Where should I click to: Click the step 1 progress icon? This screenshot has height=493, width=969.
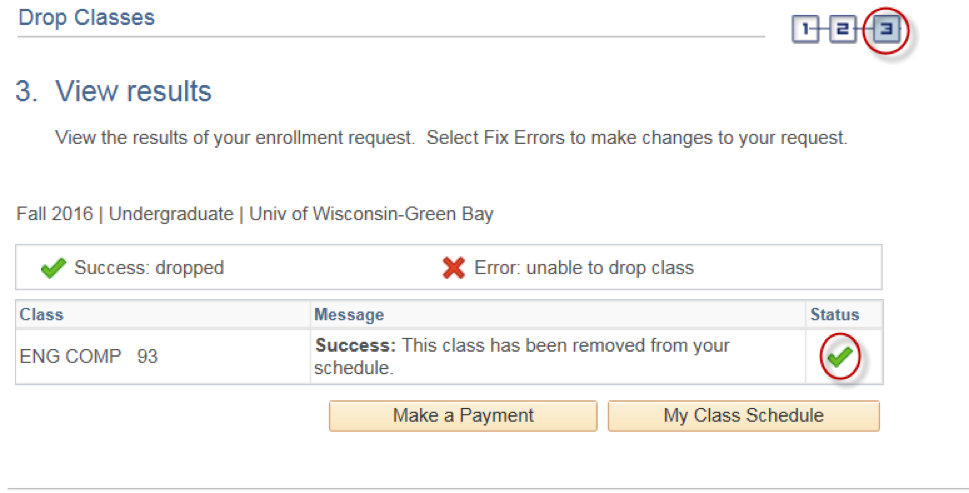[805, 29]
